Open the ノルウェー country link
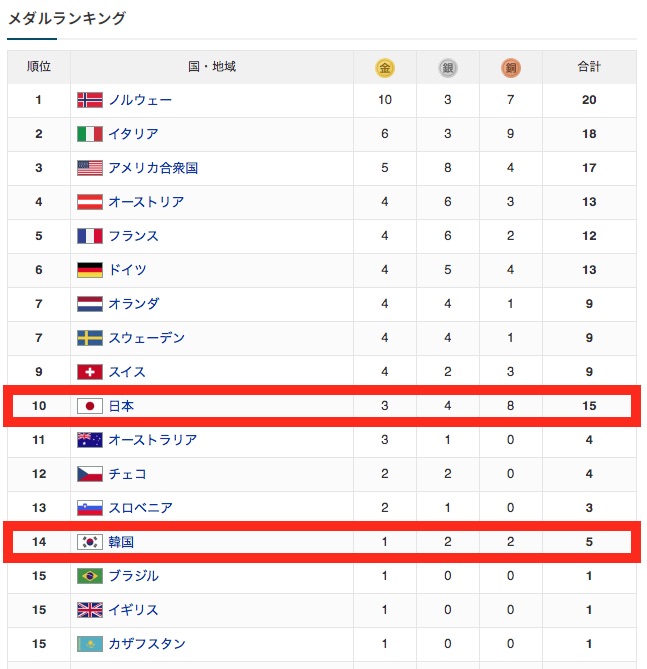The image size is (647, 669). click(140, 100)
